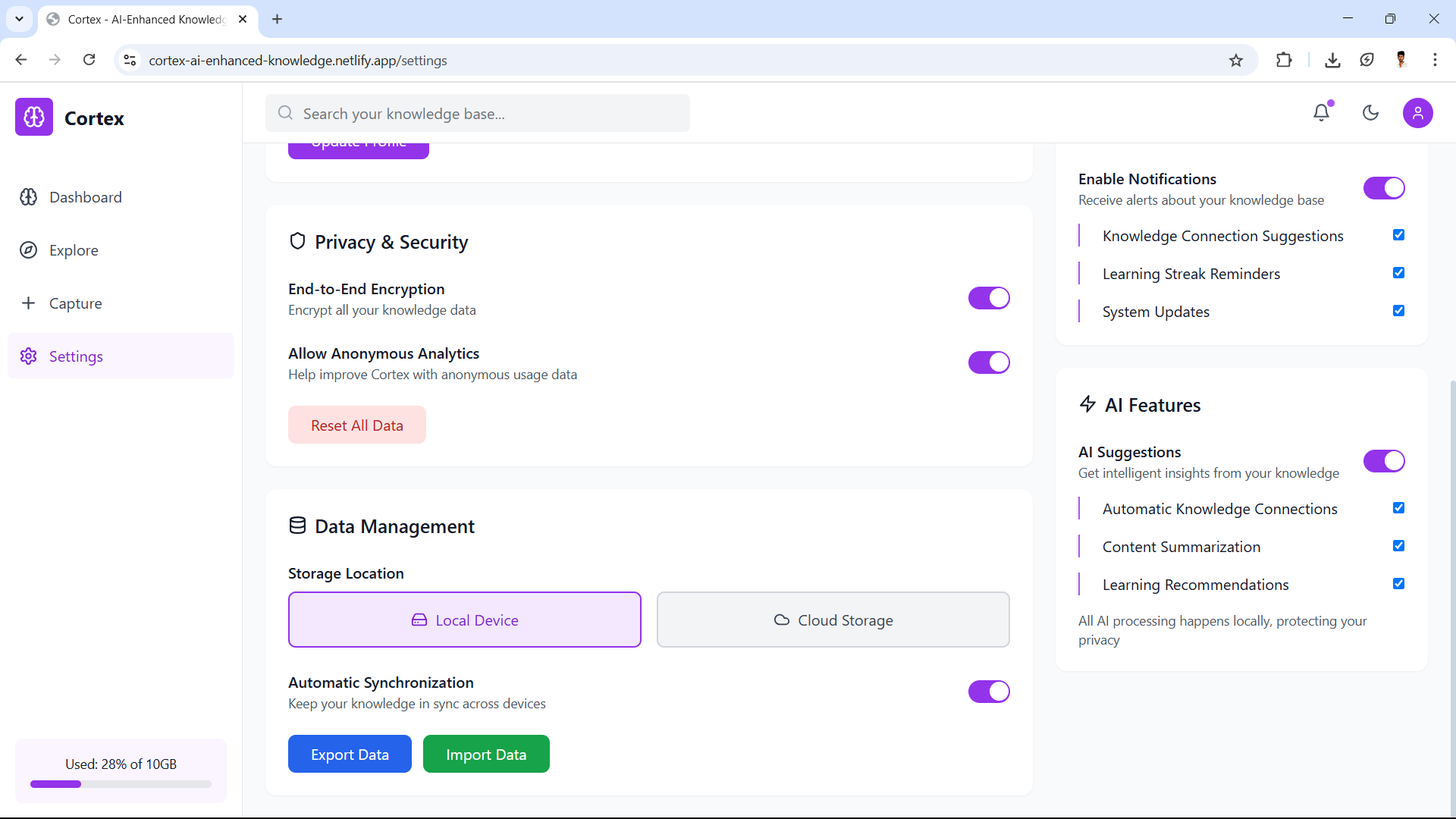1456x819 pixels.
Task: Focus the knowledge base search field
Action: coord(478,114)
